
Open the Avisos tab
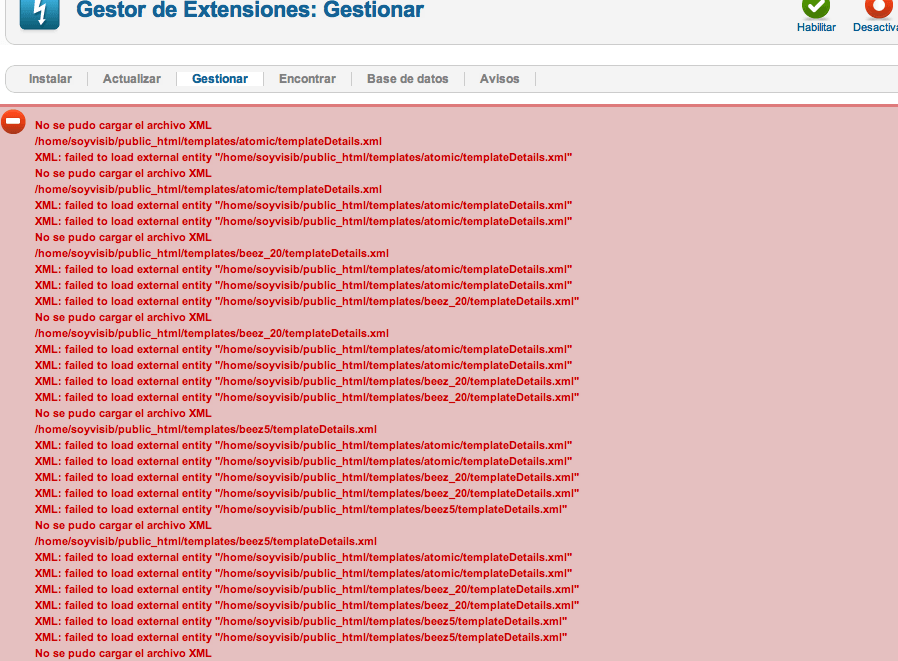pos(499,79)
